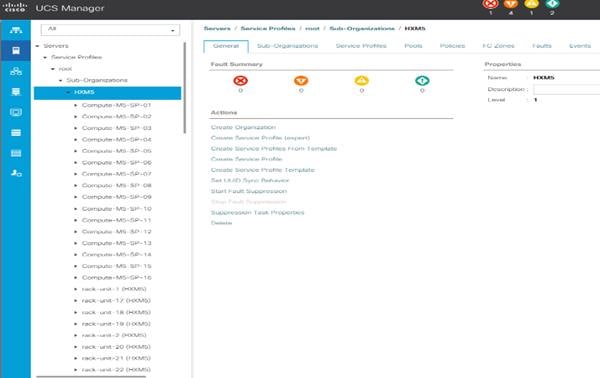Screen dimensions: 600x378
Task: Open the Admin user icon in the sidebar
Action: [16, 173]
